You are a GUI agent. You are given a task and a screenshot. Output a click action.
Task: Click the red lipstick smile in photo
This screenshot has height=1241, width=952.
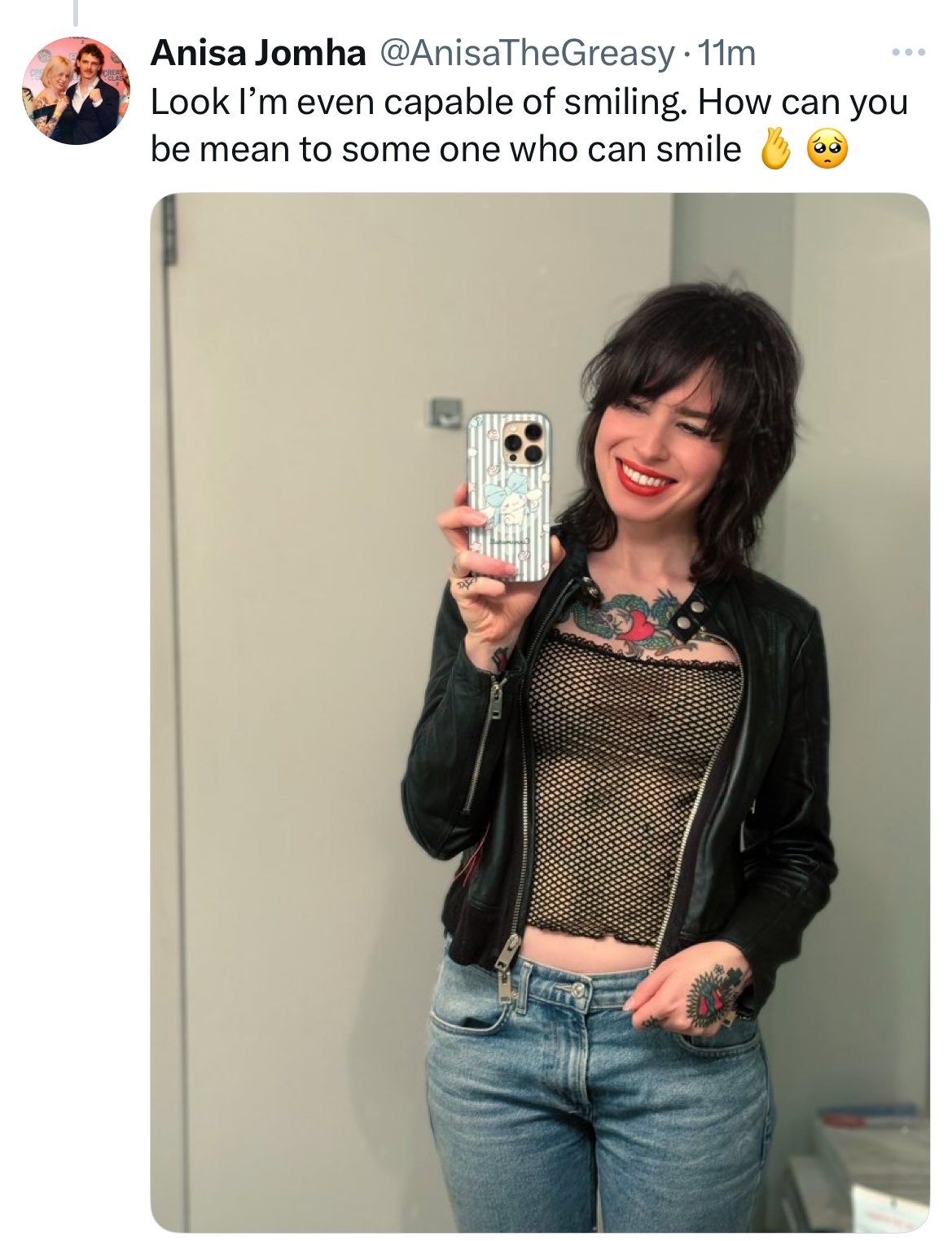point(646,478)
